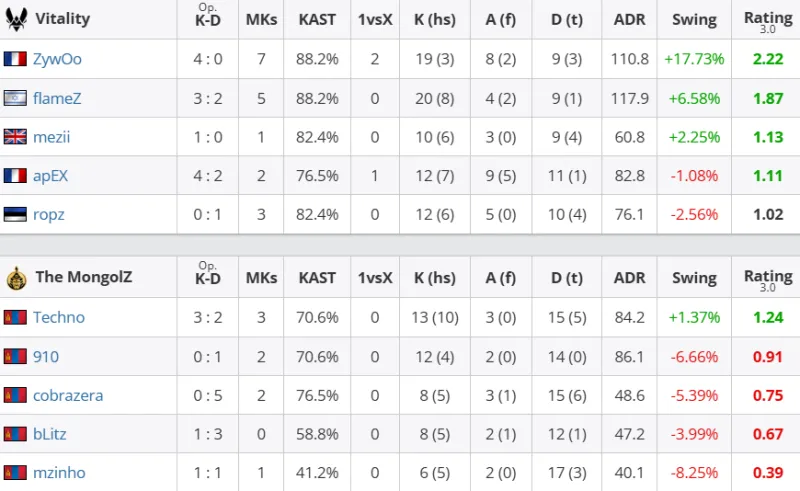Open cobrazera's player profile link

(x=68, y=395)
